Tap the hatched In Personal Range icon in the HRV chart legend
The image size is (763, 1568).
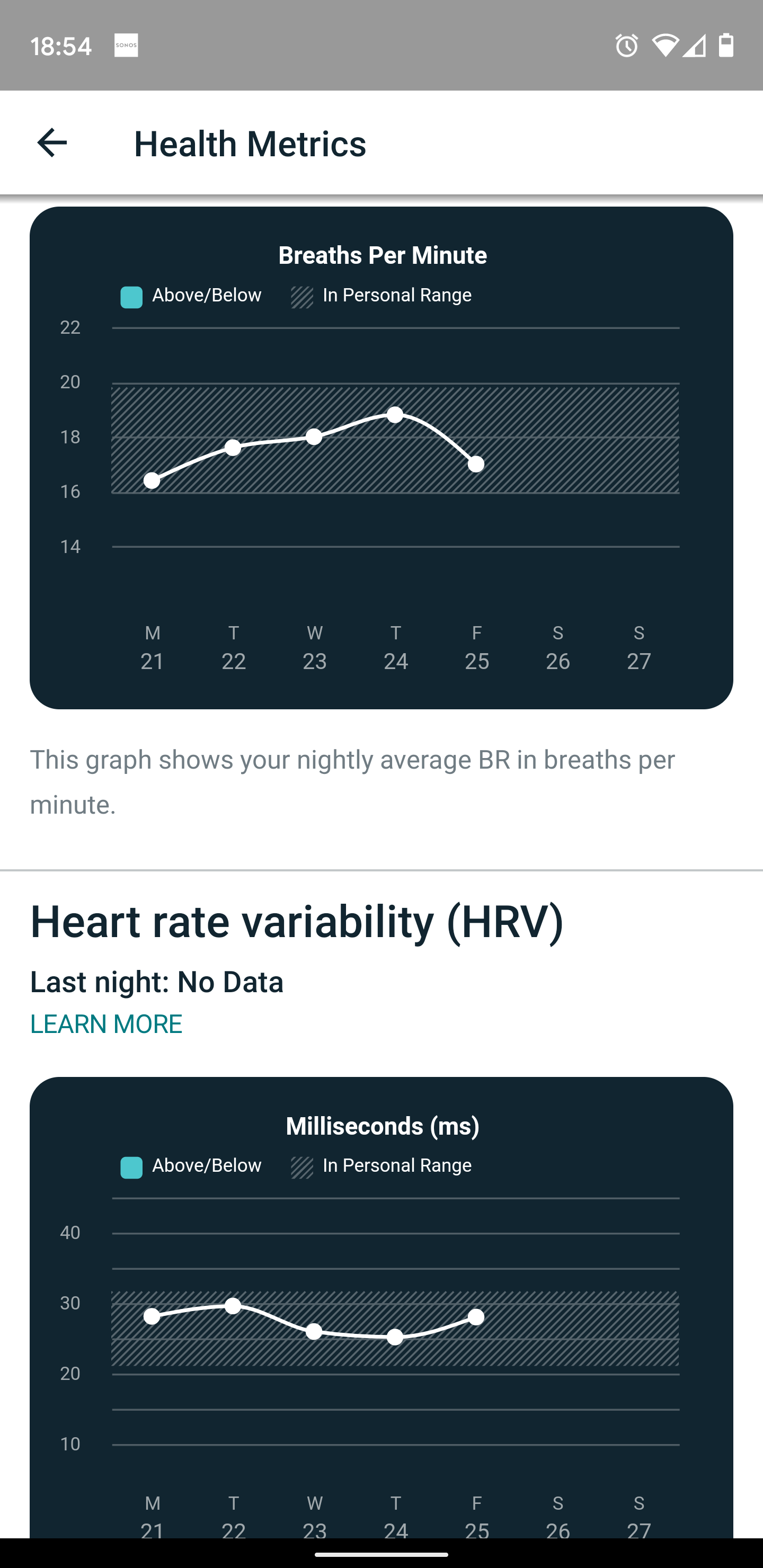[x=302, y=1168]
